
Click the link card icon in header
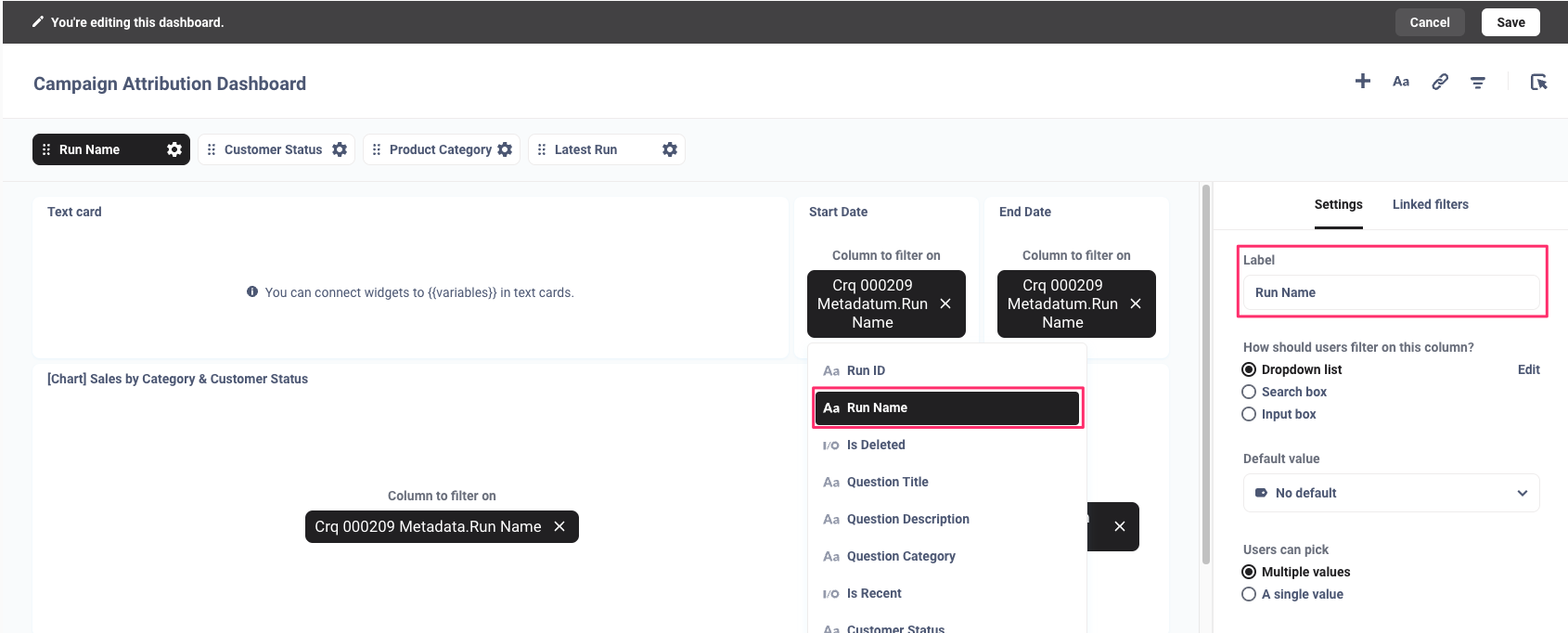(x=1440, y=82)
